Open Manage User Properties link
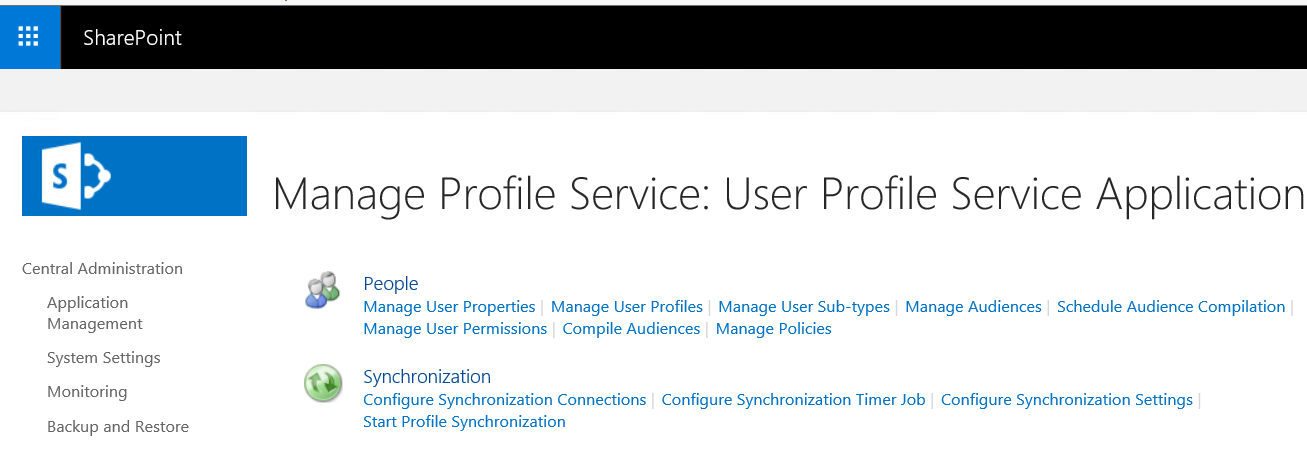This screenshot has width=1307, height=449. 449,307
